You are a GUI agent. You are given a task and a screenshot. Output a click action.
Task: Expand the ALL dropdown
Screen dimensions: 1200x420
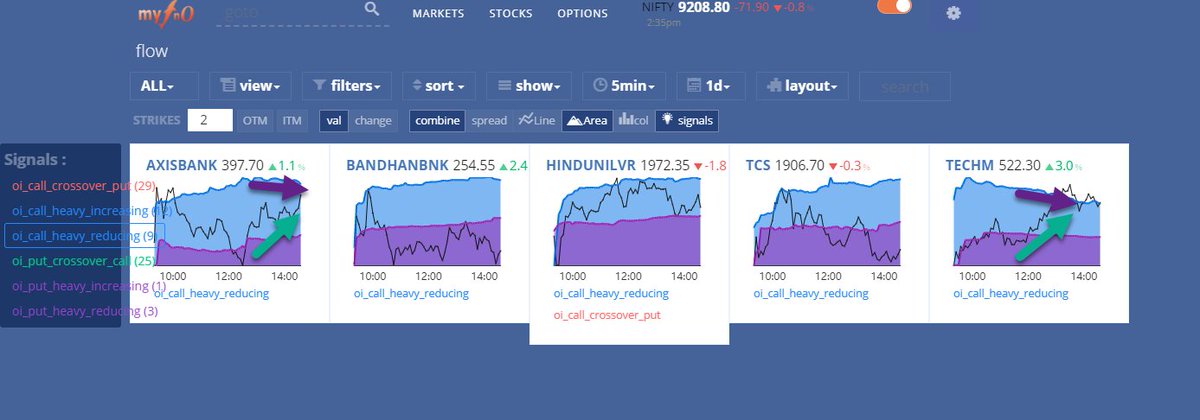point(164,86)
